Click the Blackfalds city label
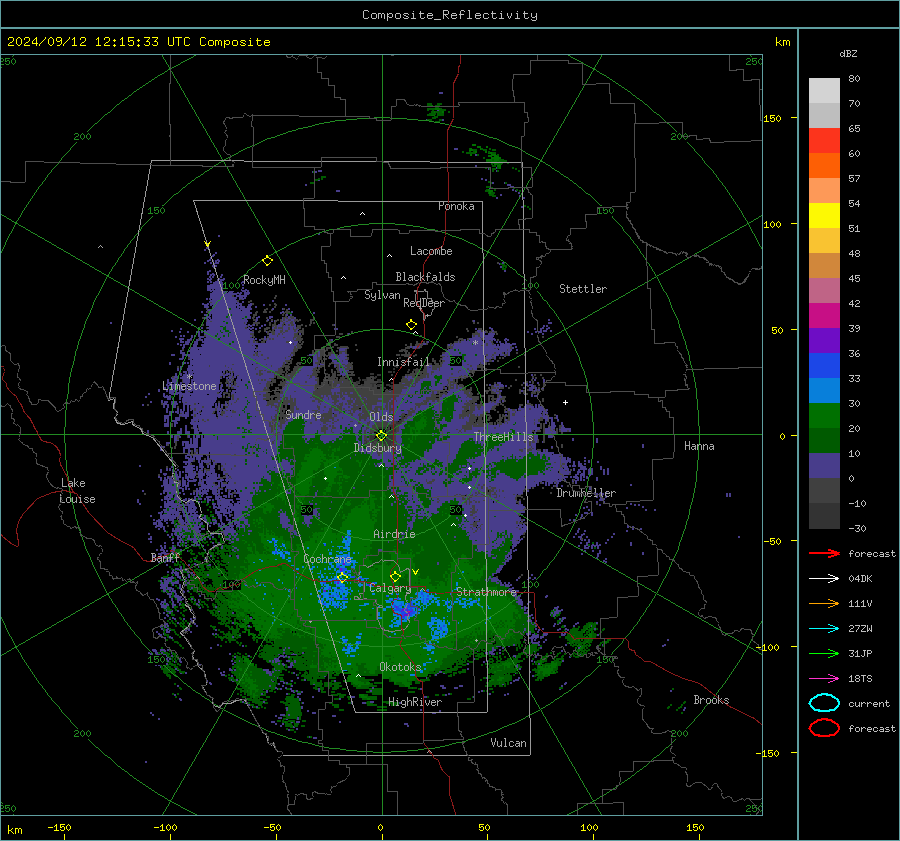 click(425, 277)
